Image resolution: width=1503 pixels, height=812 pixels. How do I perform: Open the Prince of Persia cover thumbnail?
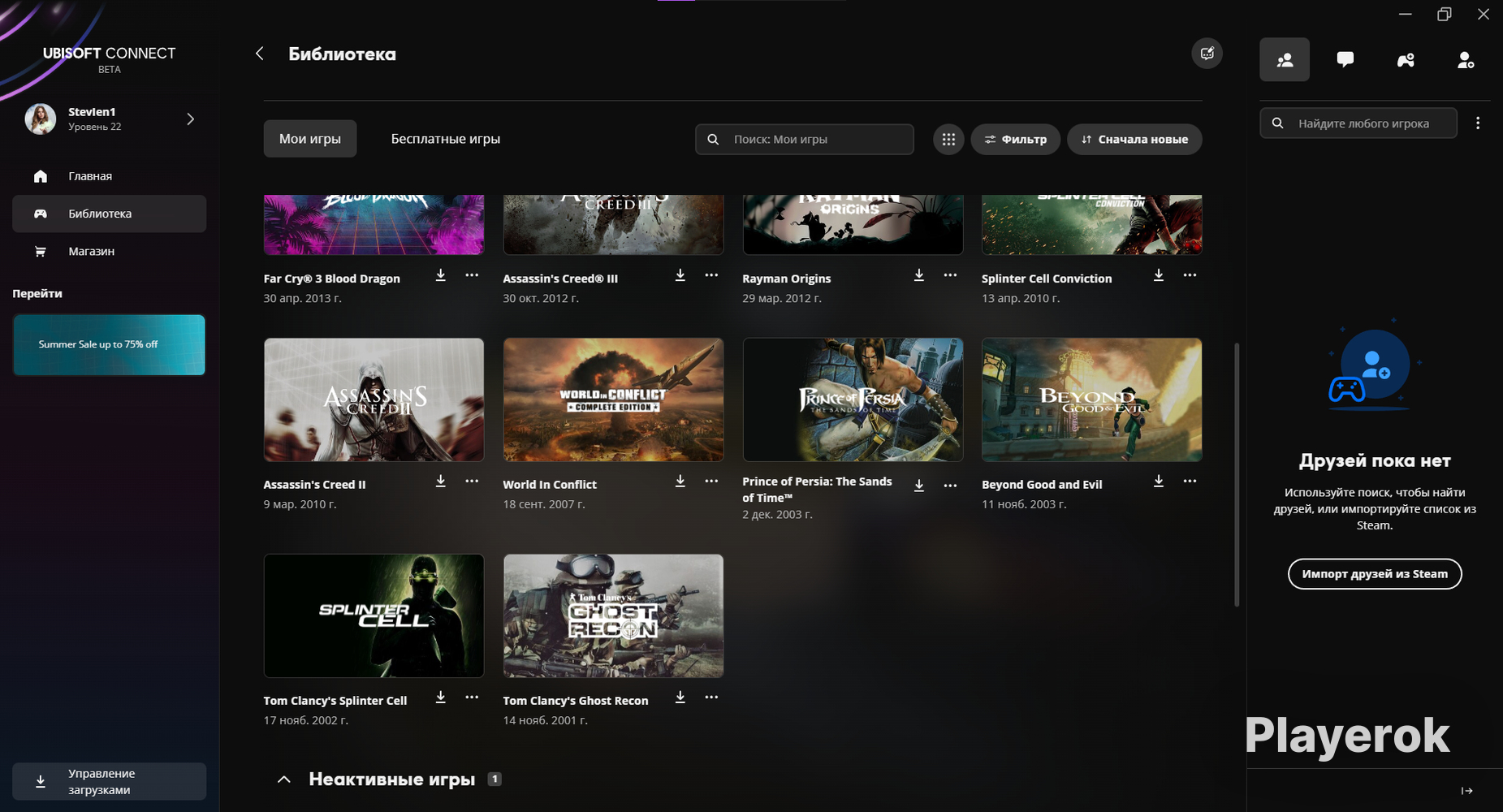(x=853, y=400)
